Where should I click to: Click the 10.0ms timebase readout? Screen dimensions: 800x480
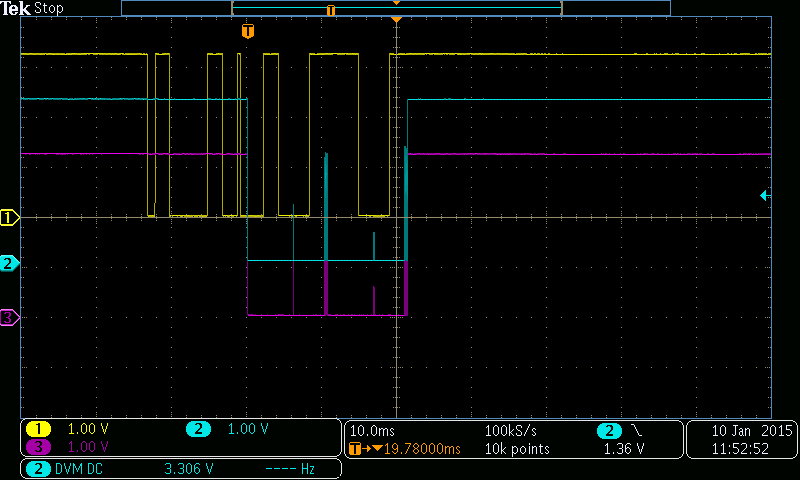pos(372,431)
